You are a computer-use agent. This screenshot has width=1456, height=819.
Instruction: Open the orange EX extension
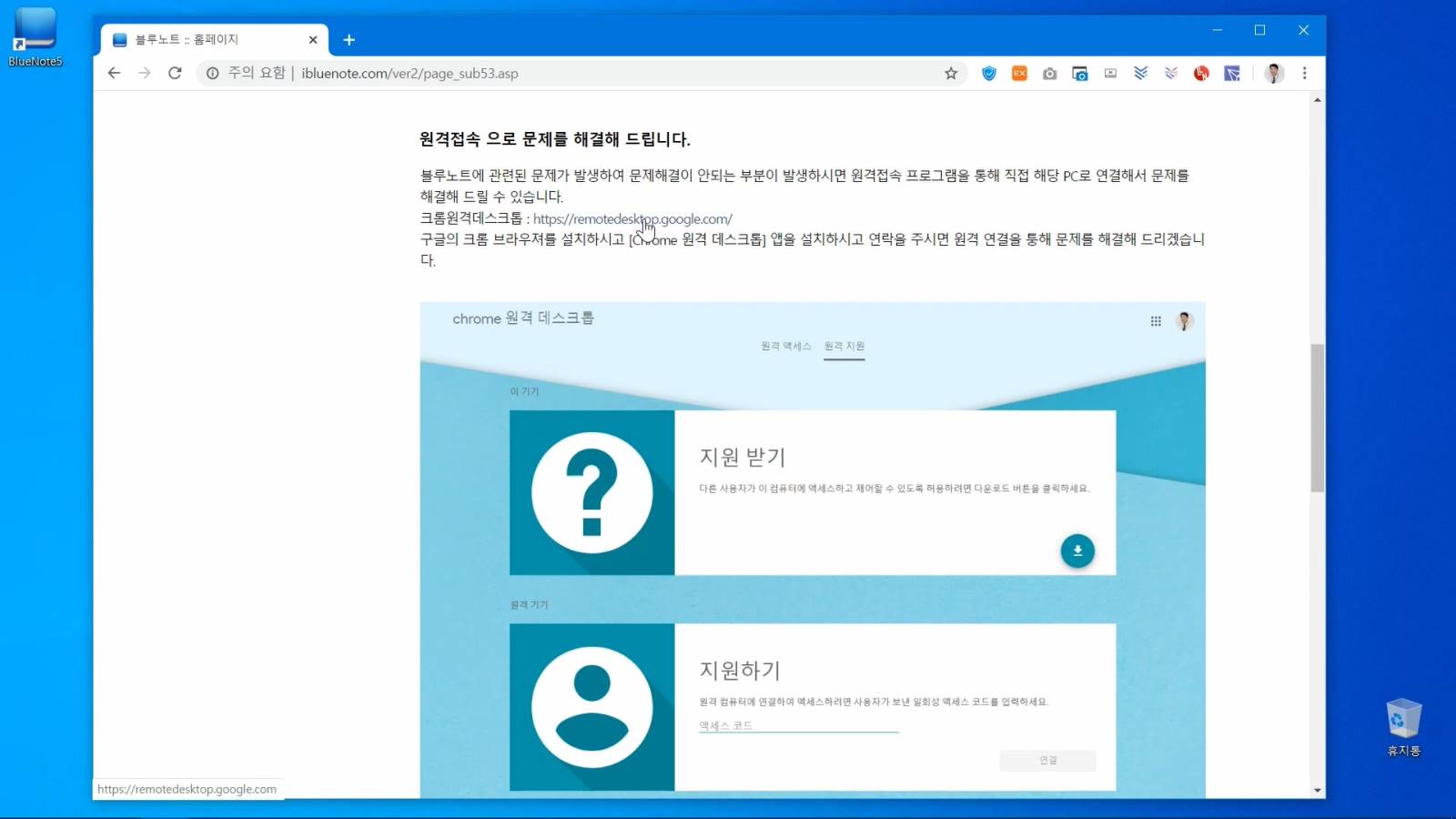tap(1019, 74)
